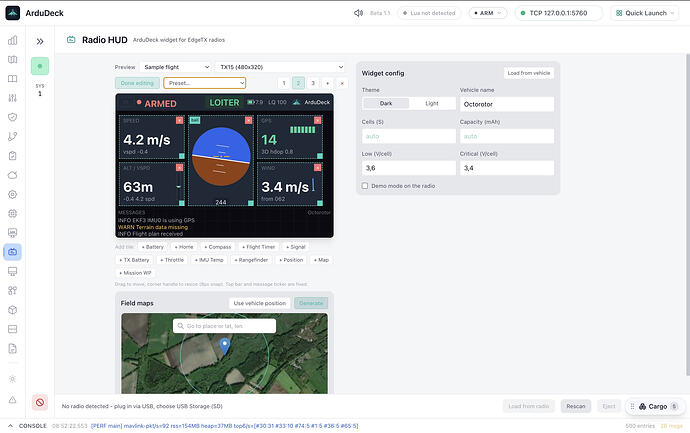Open the bar chart telemetry sidebar icon

pyautogui.click(x=13, y=40)
